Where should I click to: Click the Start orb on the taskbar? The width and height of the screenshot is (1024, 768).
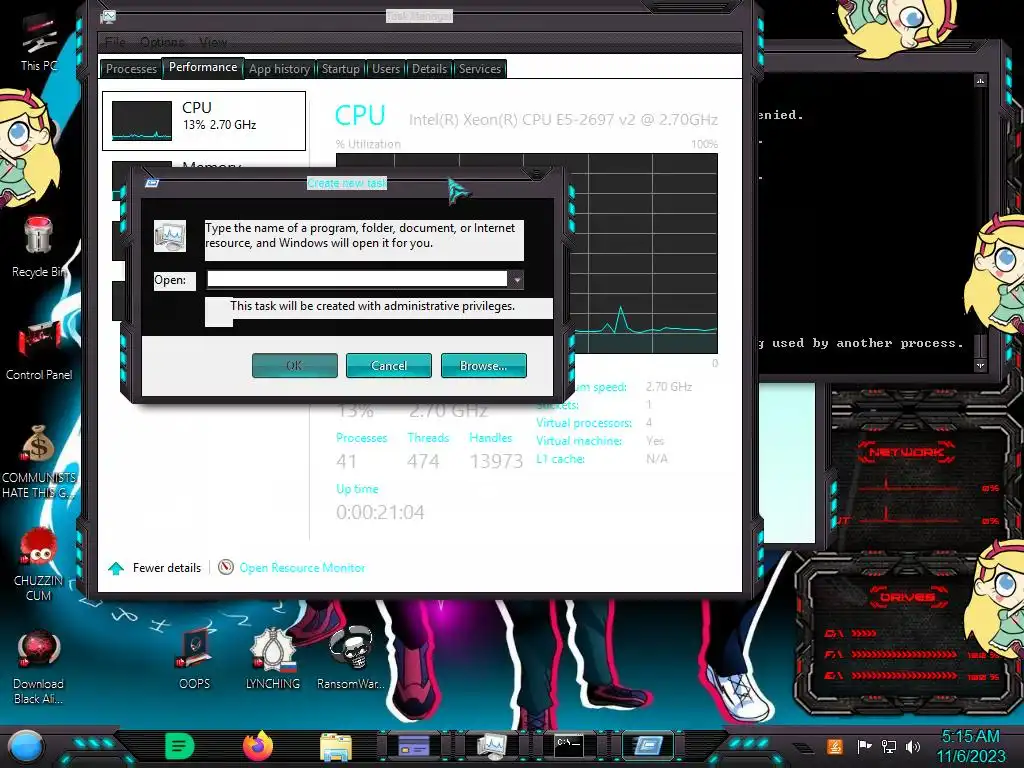pyautogui.click(x=25, y=746)
